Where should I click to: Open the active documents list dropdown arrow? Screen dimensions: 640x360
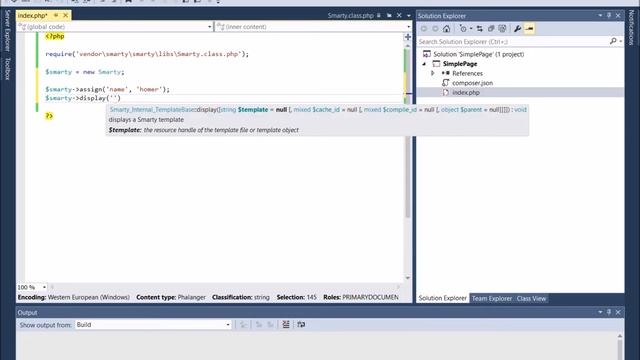coord(409,16)
